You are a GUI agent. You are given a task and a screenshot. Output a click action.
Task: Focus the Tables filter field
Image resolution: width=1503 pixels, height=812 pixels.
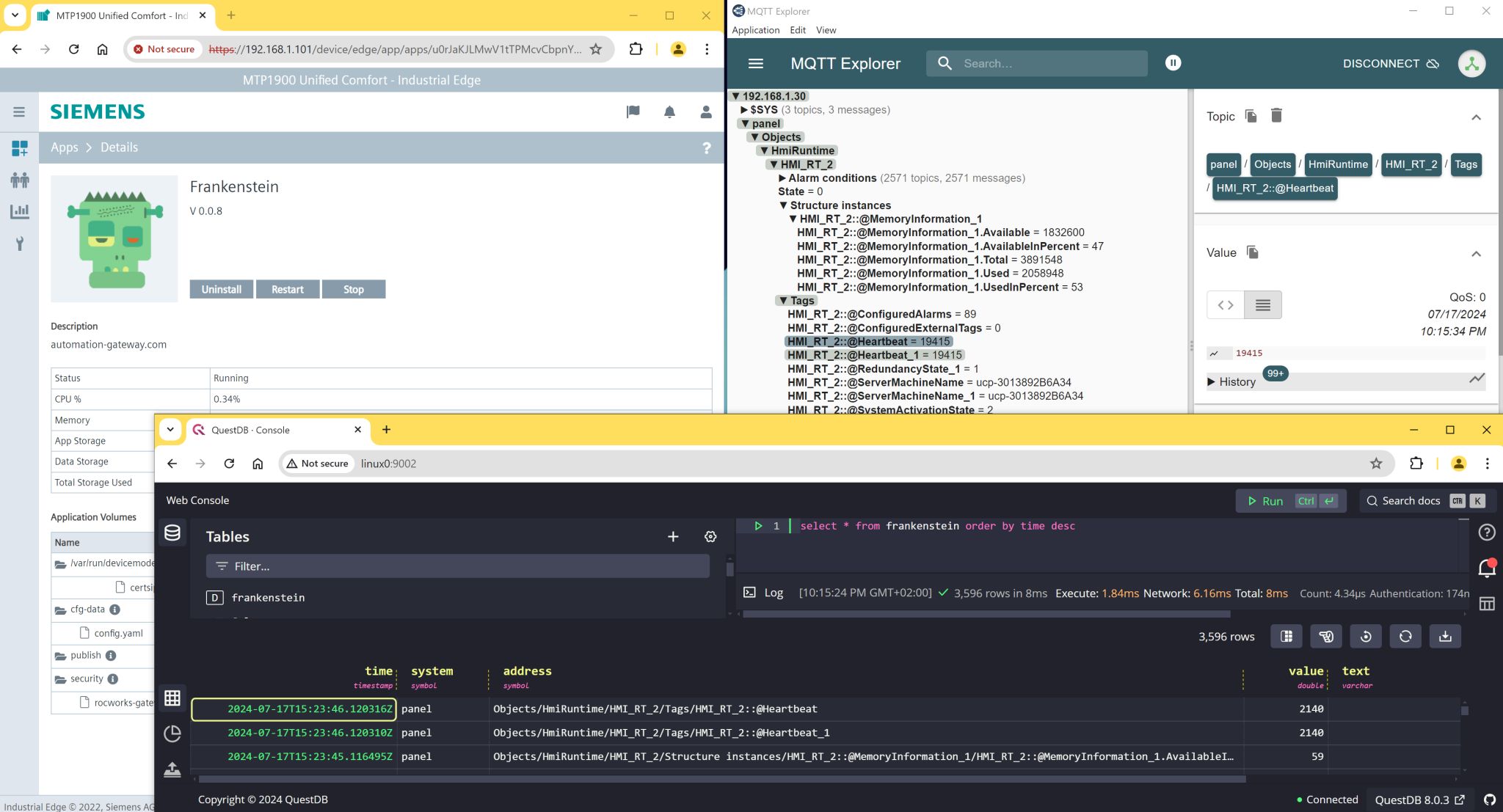[x=458, y=566]
